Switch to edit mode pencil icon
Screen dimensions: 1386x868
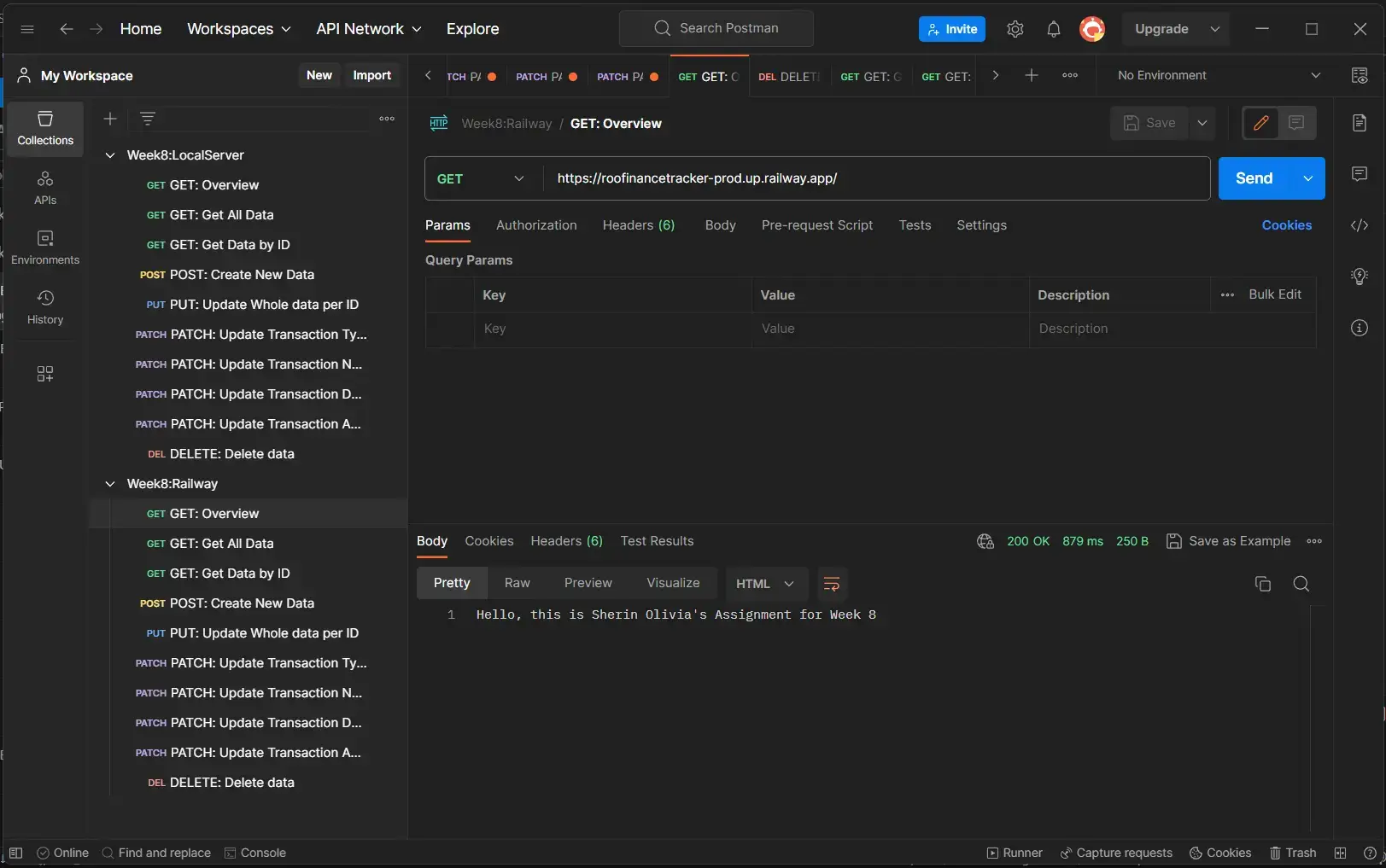click(x=1260, y=123)
